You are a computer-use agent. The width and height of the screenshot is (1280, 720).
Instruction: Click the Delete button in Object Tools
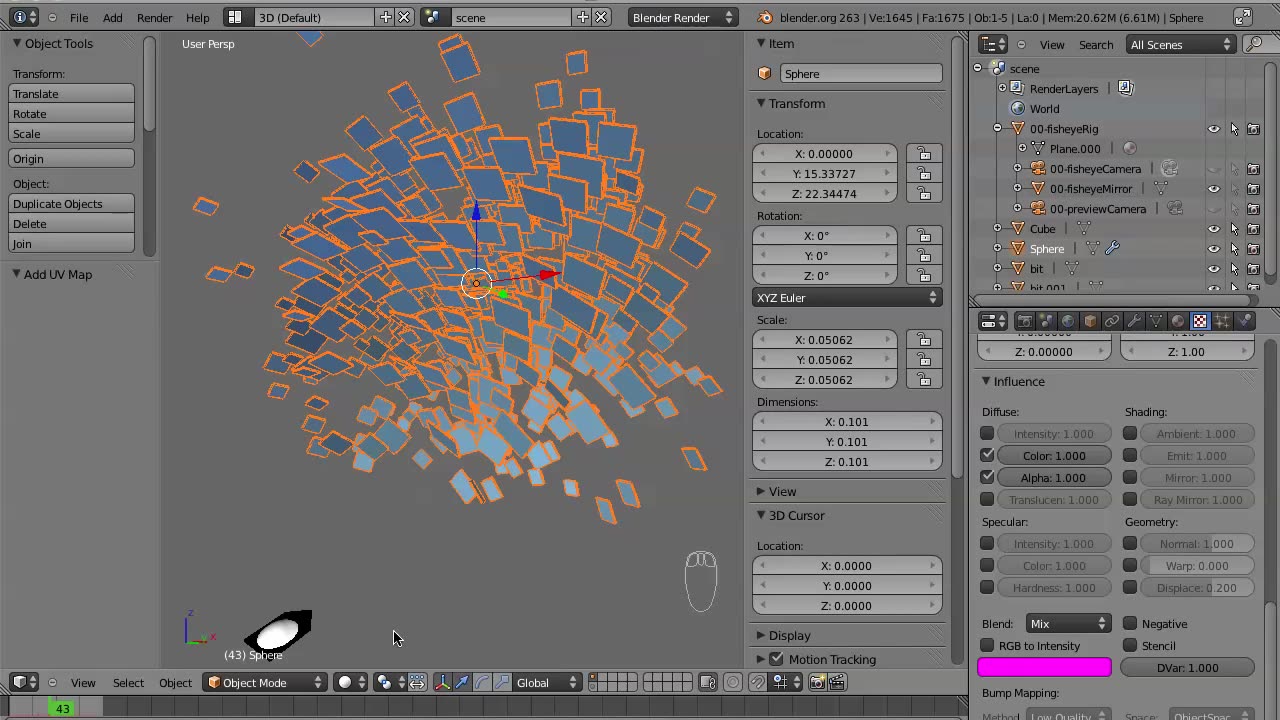pyautogui.click(x=71, y=223)
